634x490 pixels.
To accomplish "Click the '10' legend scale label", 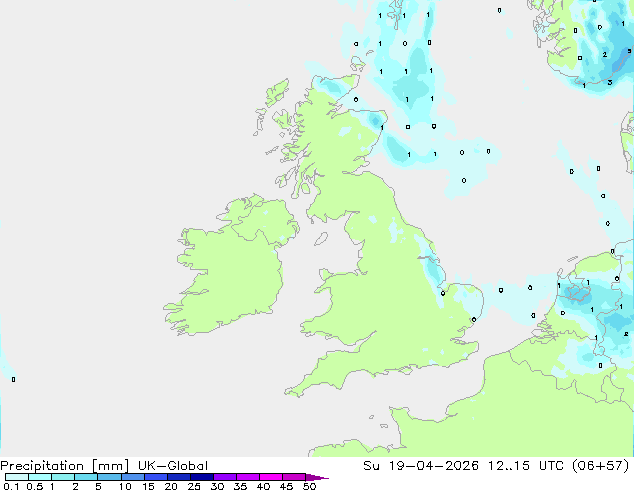I will tap(125, 486).
